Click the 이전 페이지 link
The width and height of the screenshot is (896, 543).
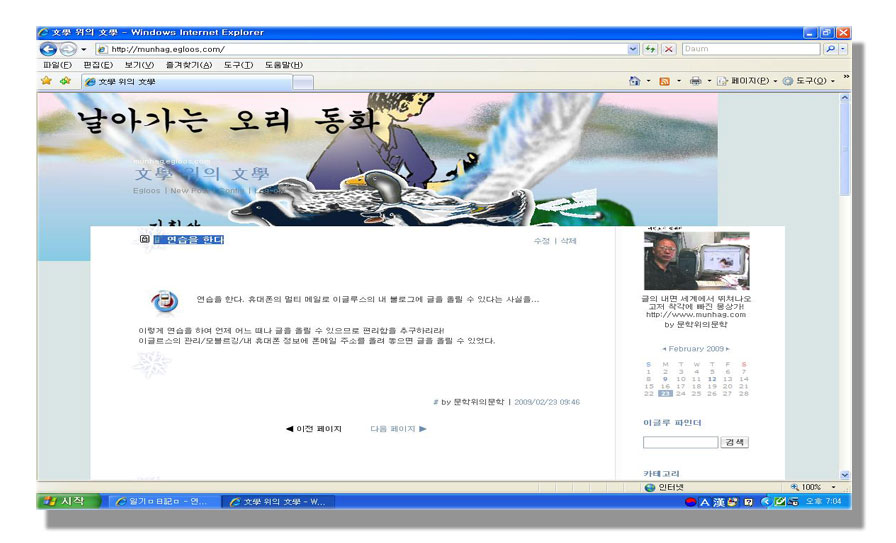click(314, 429)
